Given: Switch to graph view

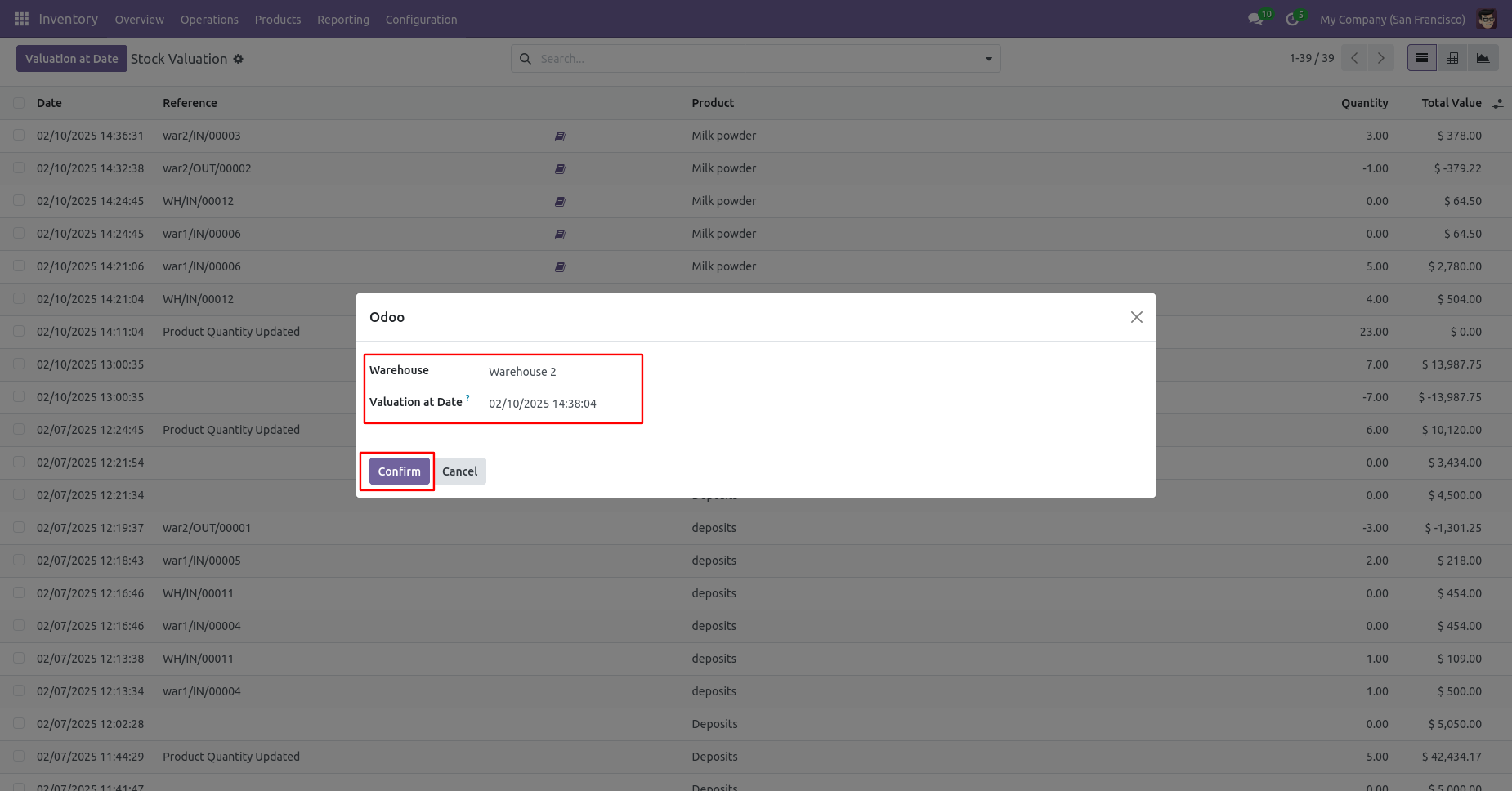Looking at the screenshot, I should coord(1483,58).
